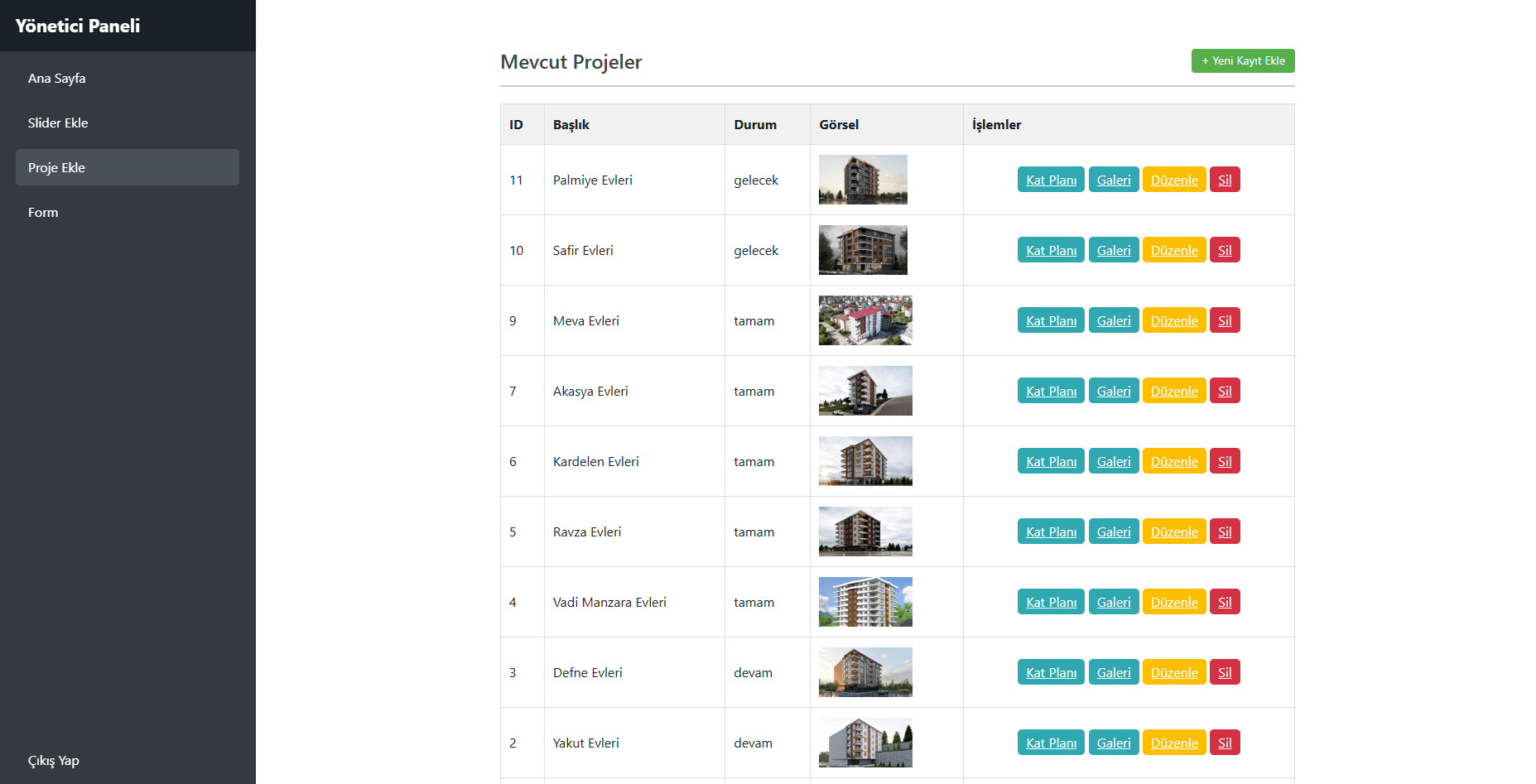The width and height of the screenshot is (1536, 784).
Task: Remove Defne Evleri with Sil button
Action: pyautogui.click(x=1224, y=672)
